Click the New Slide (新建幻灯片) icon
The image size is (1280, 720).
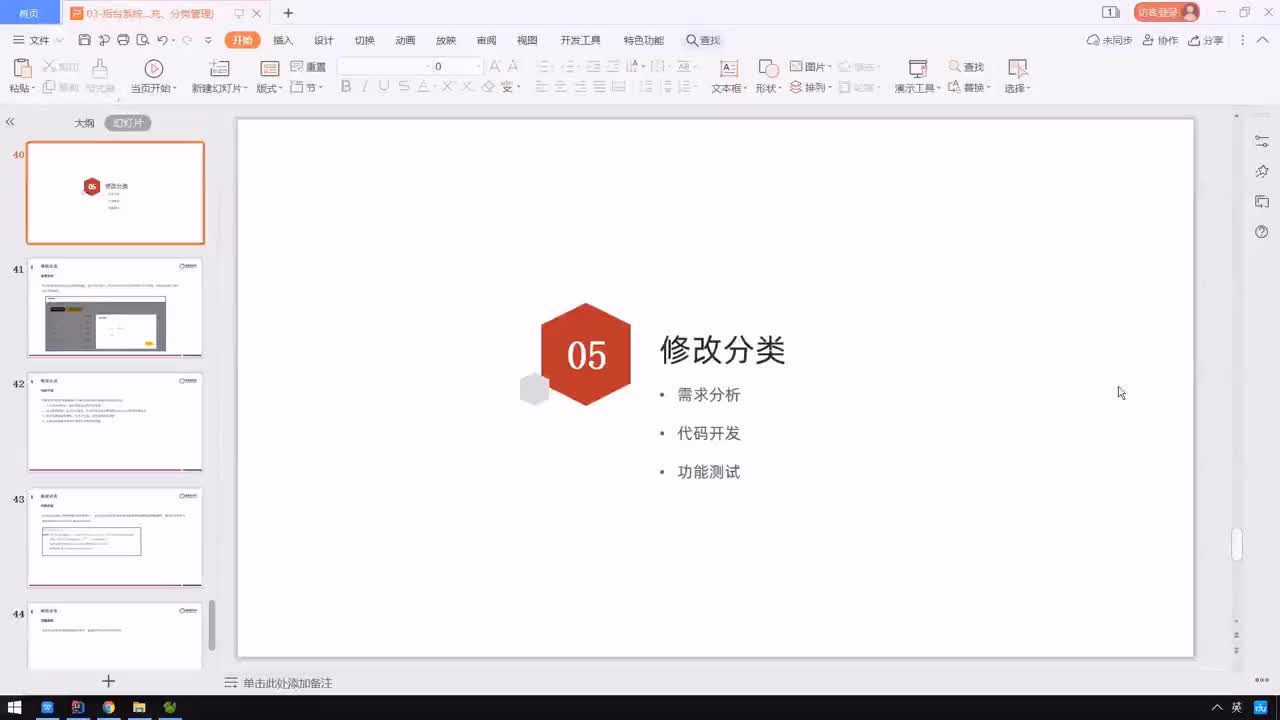point(219,68)
